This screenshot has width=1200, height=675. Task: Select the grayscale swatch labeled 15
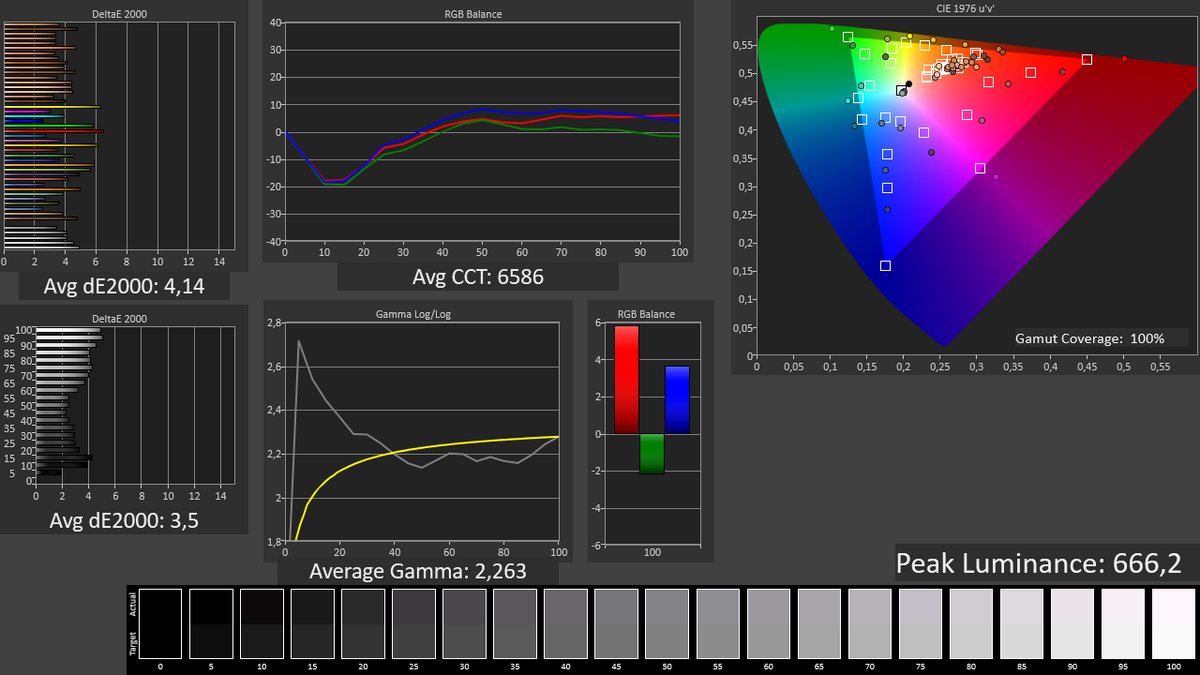coord(312,623)
